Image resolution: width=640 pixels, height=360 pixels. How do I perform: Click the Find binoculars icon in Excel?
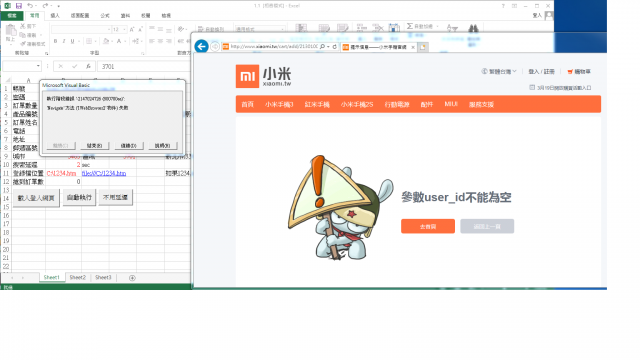(x=473, y=28)
